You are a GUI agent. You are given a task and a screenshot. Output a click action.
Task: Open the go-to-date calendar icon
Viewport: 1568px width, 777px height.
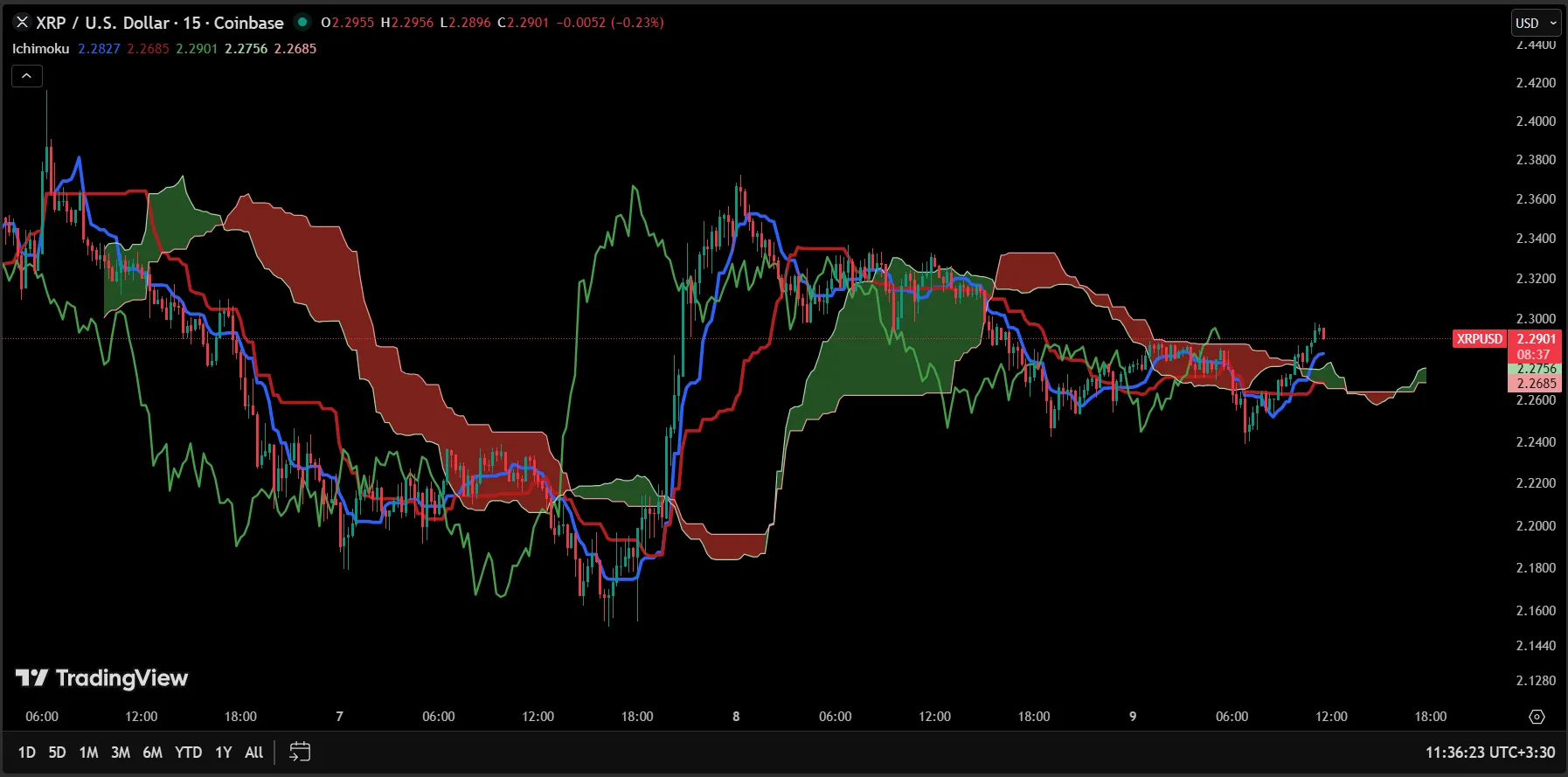(x=300, y=752)
